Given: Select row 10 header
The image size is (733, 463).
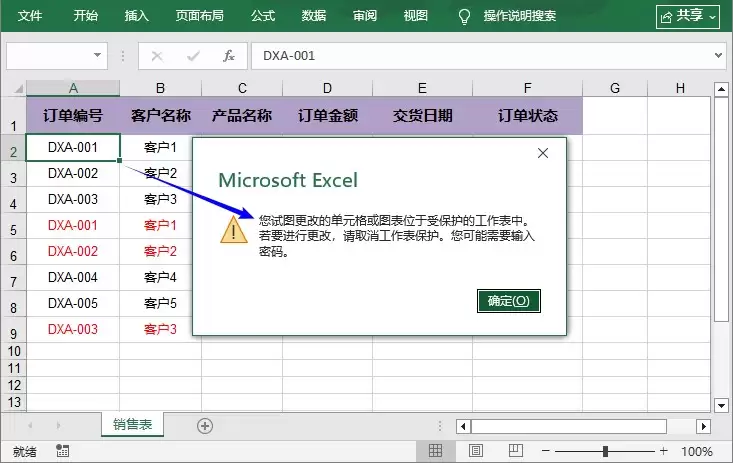Looking at the screenshot, I should [x=14, y=351].
